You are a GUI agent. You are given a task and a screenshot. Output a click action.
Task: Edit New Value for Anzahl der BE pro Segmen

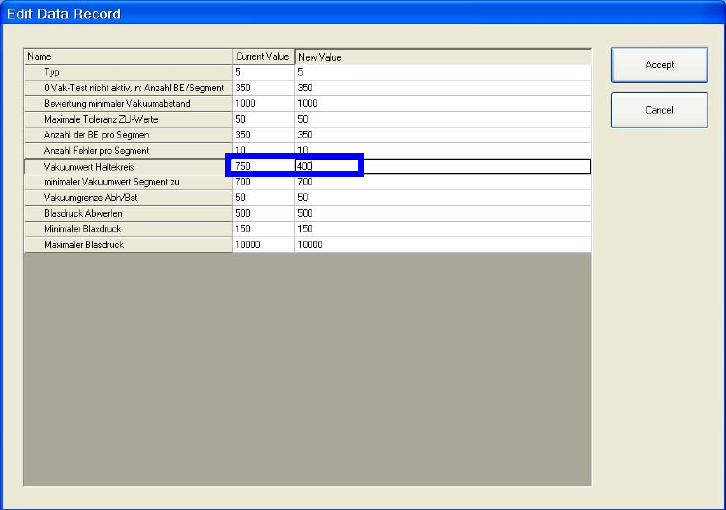click(443, 135)
